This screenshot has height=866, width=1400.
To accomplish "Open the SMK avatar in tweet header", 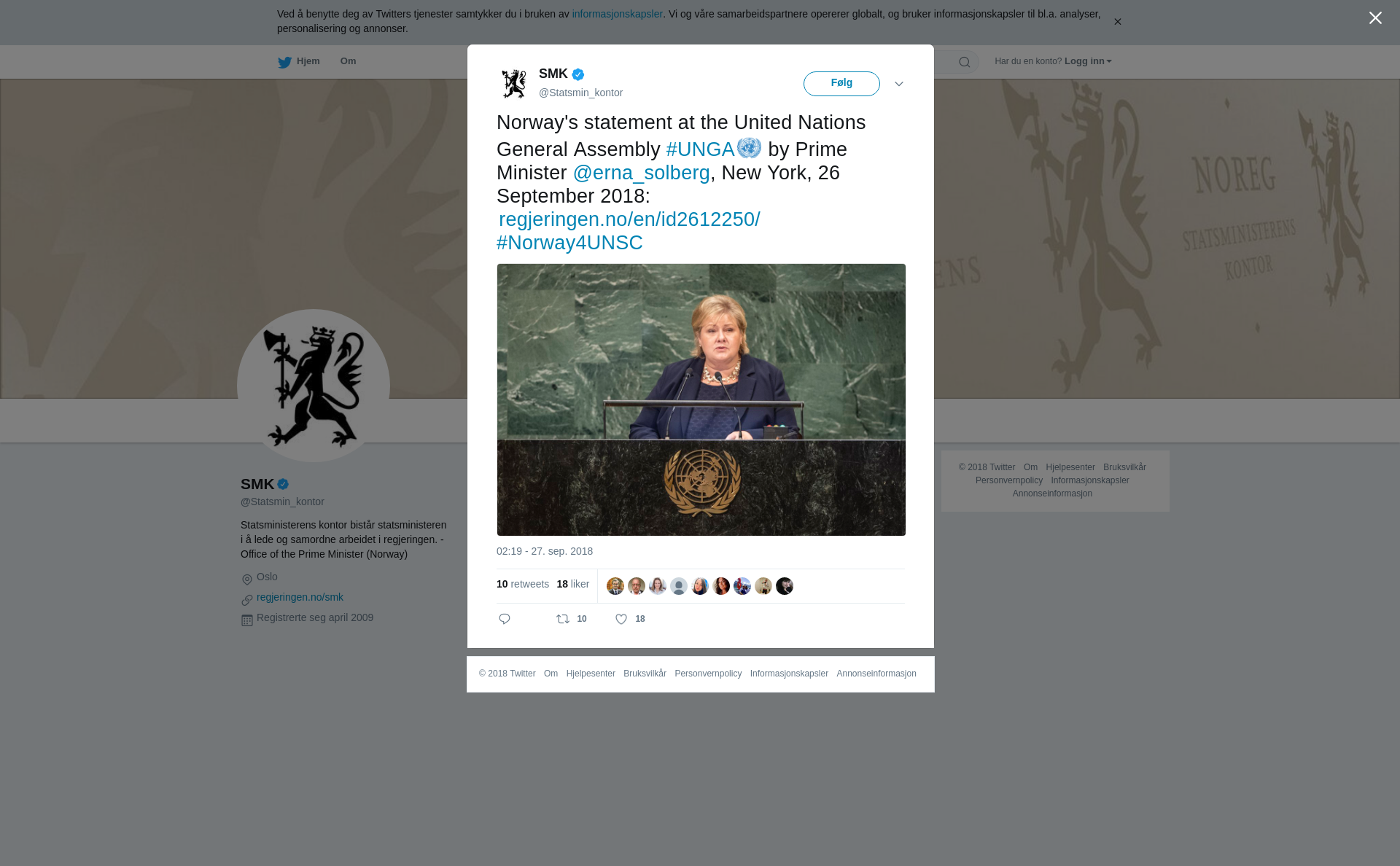I will [514, 83].
